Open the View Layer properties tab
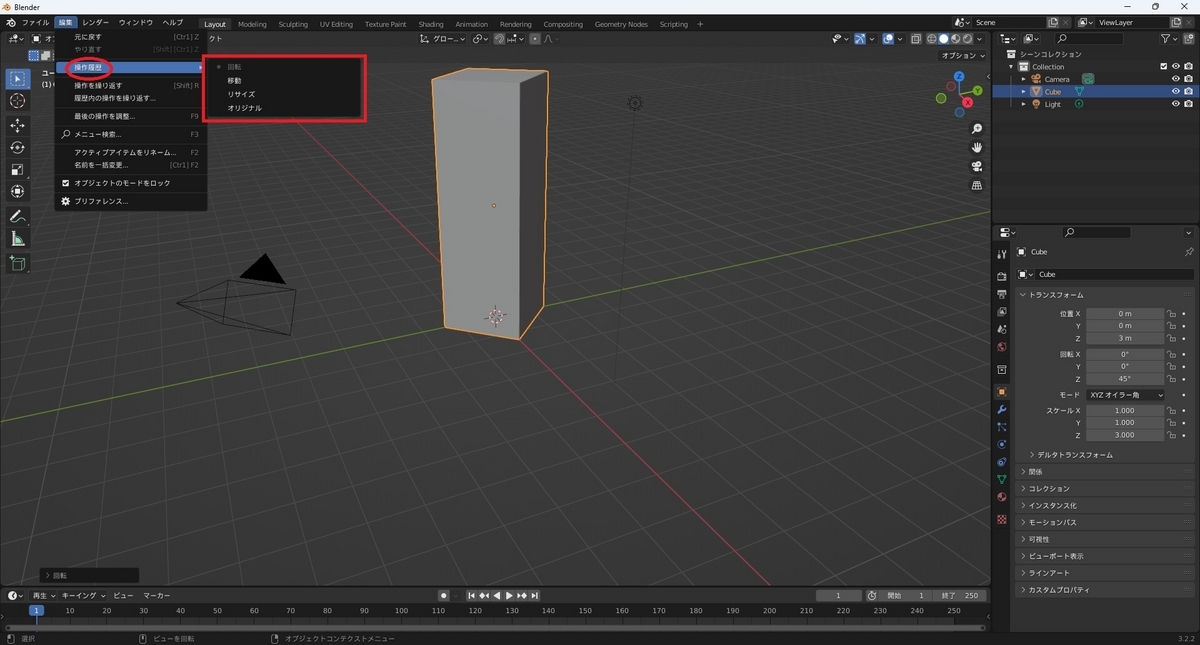Screen dimensions: 1200x645 [x=1001, y=312]
